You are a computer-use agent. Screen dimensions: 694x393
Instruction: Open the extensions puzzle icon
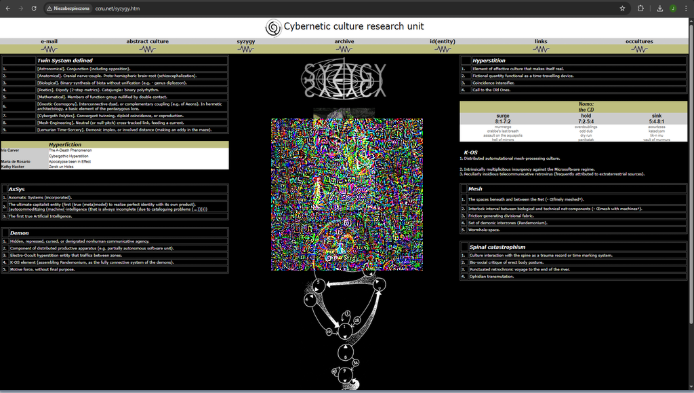click(640, 8)
